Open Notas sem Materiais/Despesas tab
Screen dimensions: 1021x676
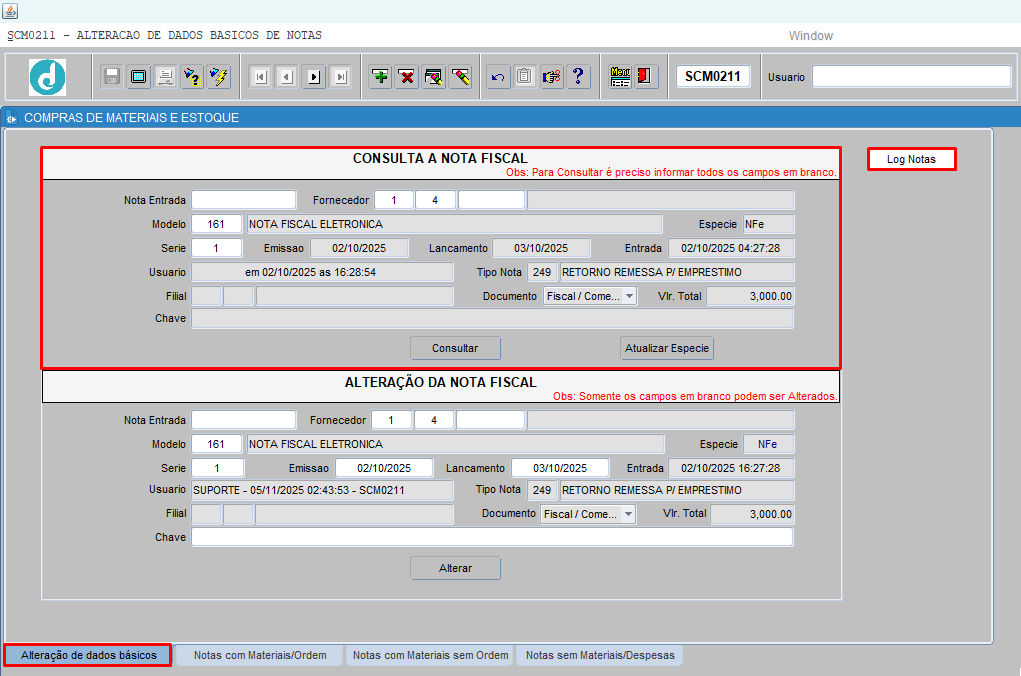[x=600, y=656]
